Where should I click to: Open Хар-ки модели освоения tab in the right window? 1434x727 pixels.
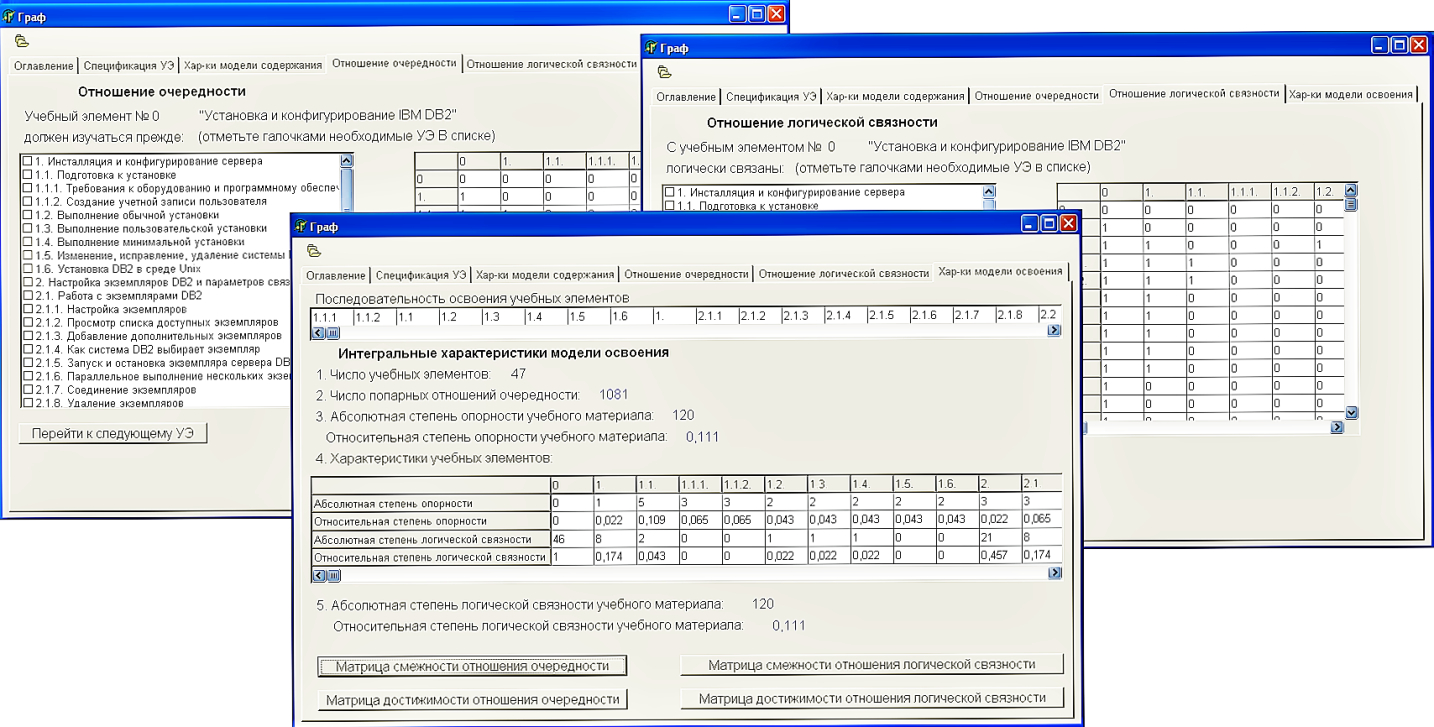(x=1350, y=95)
